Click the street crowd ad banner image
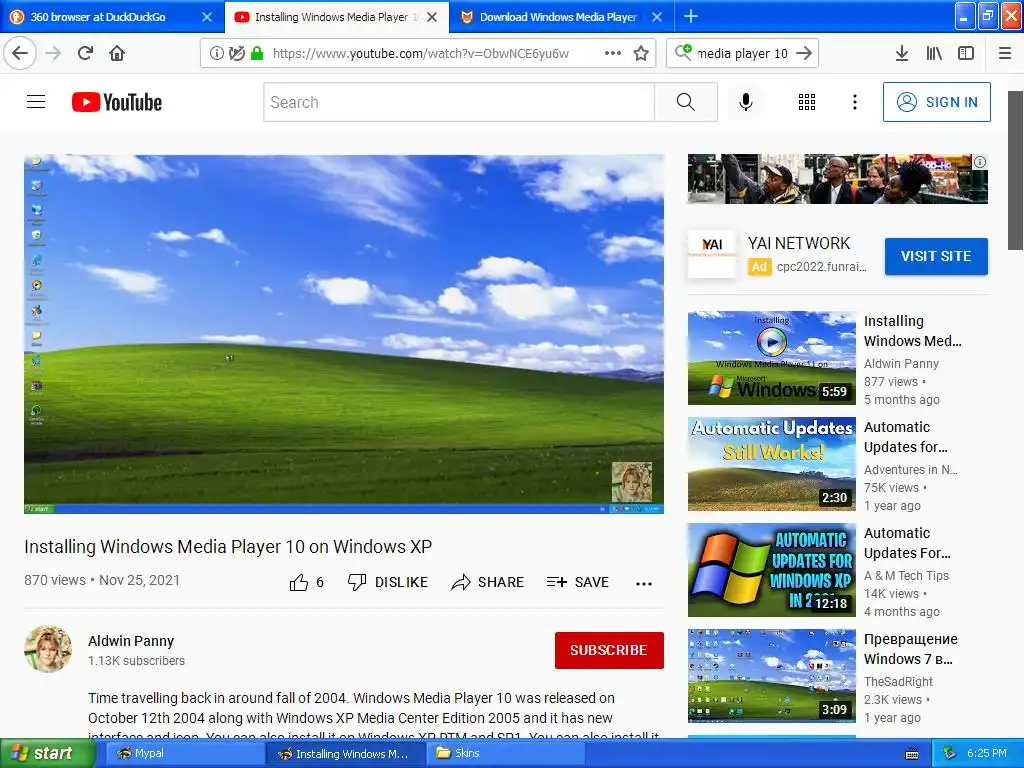The image size is (1024, 768). click(838, 179)
